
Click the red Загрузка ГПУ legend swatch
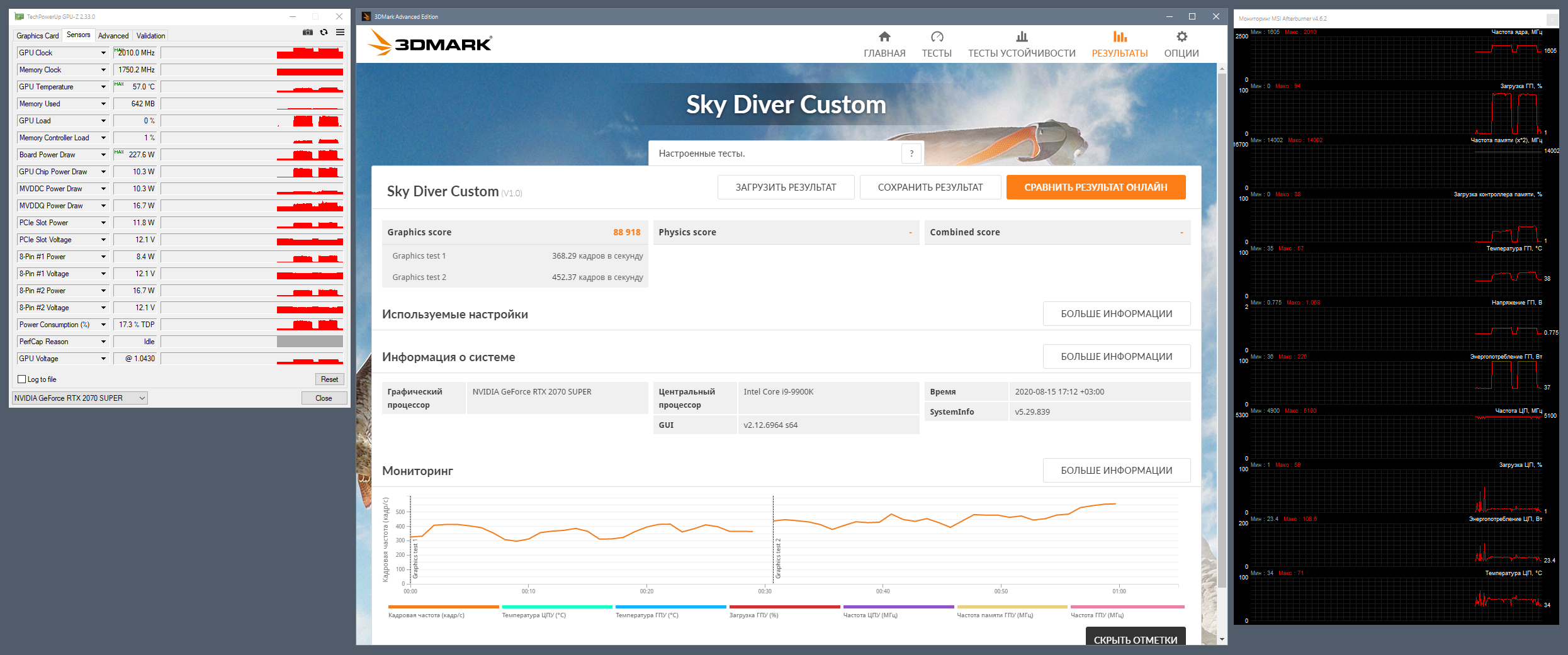785,607
